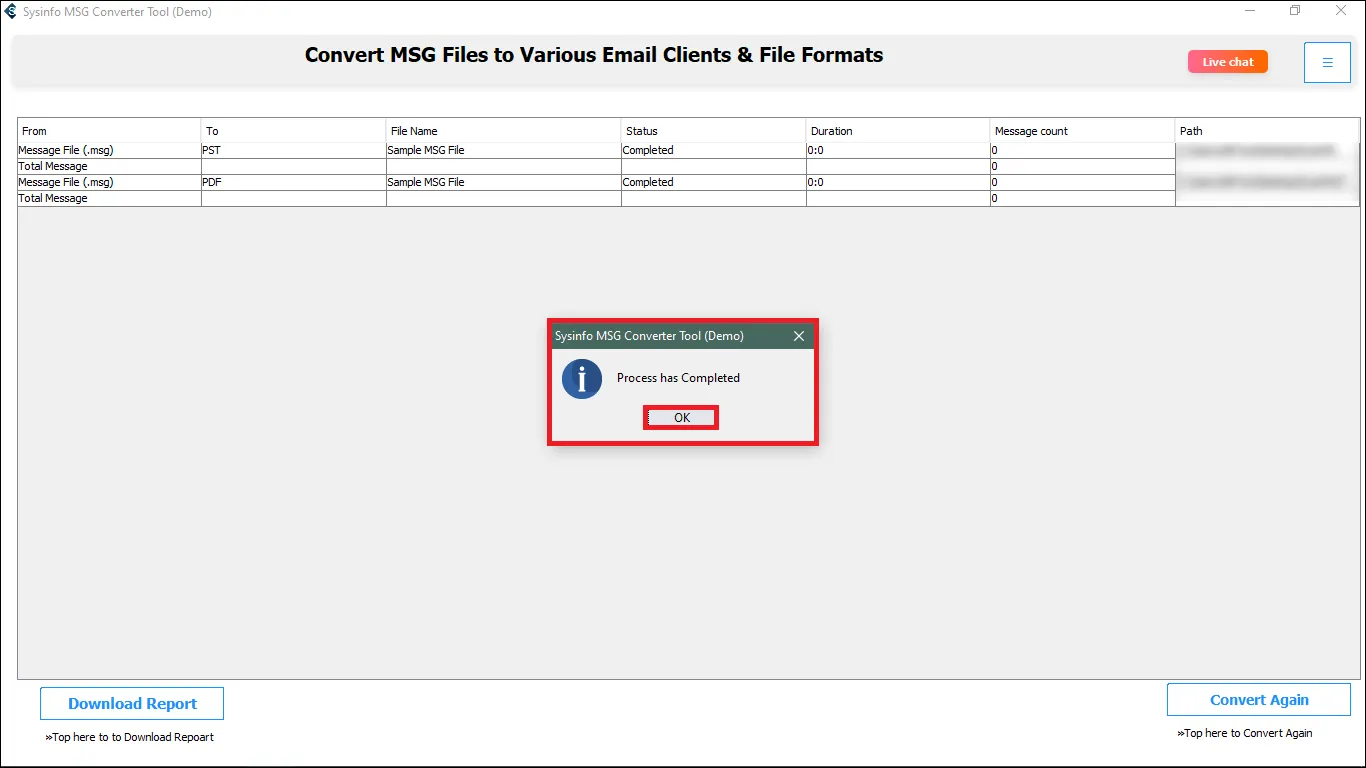The height and width of the screenshot is (768, 1366).
Task: Click Completed status in the PDF row
Action: coord(714,182)
